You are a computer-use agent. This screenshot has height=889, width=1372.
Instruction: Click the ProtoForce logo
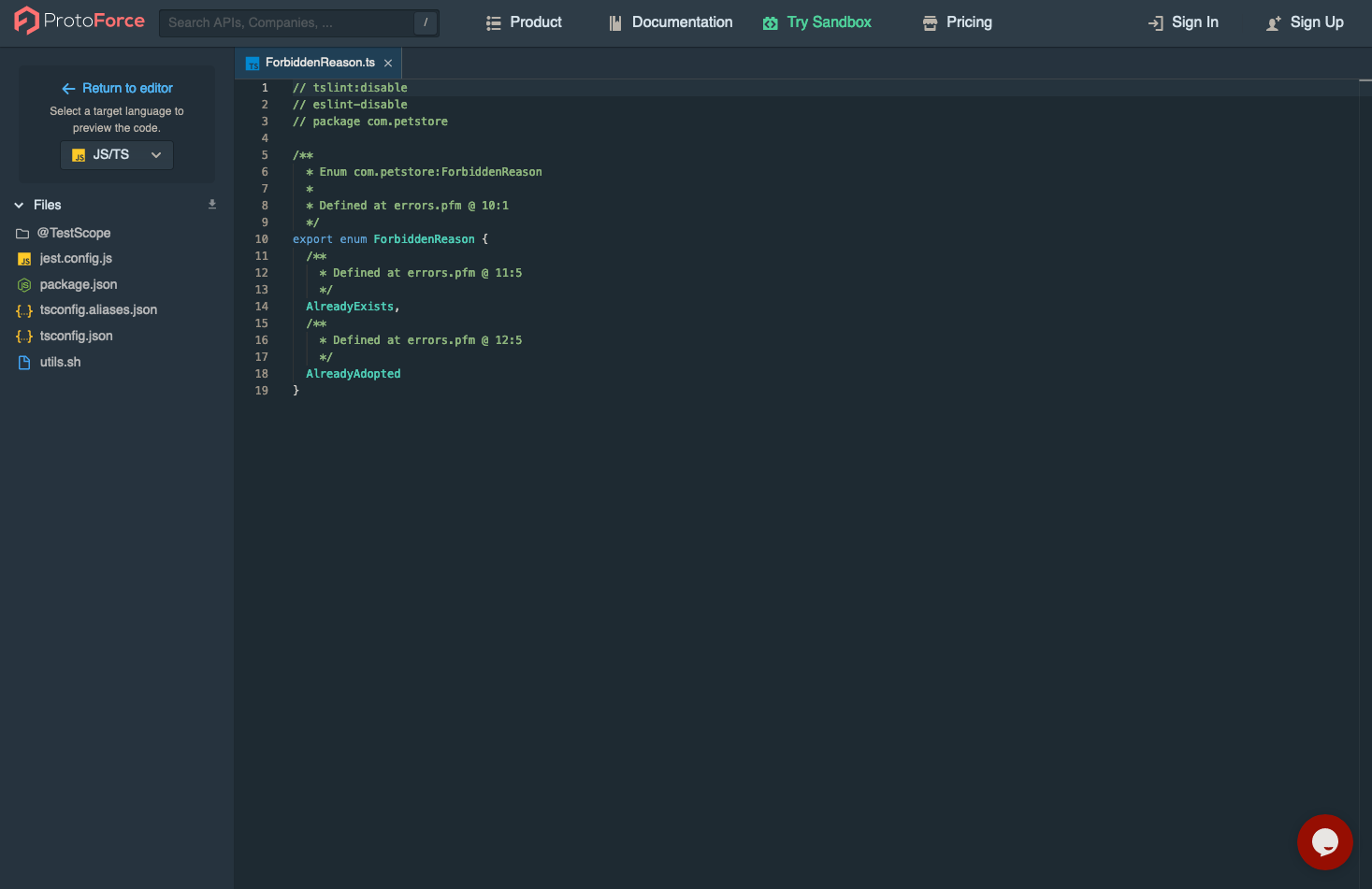[79, 21]
